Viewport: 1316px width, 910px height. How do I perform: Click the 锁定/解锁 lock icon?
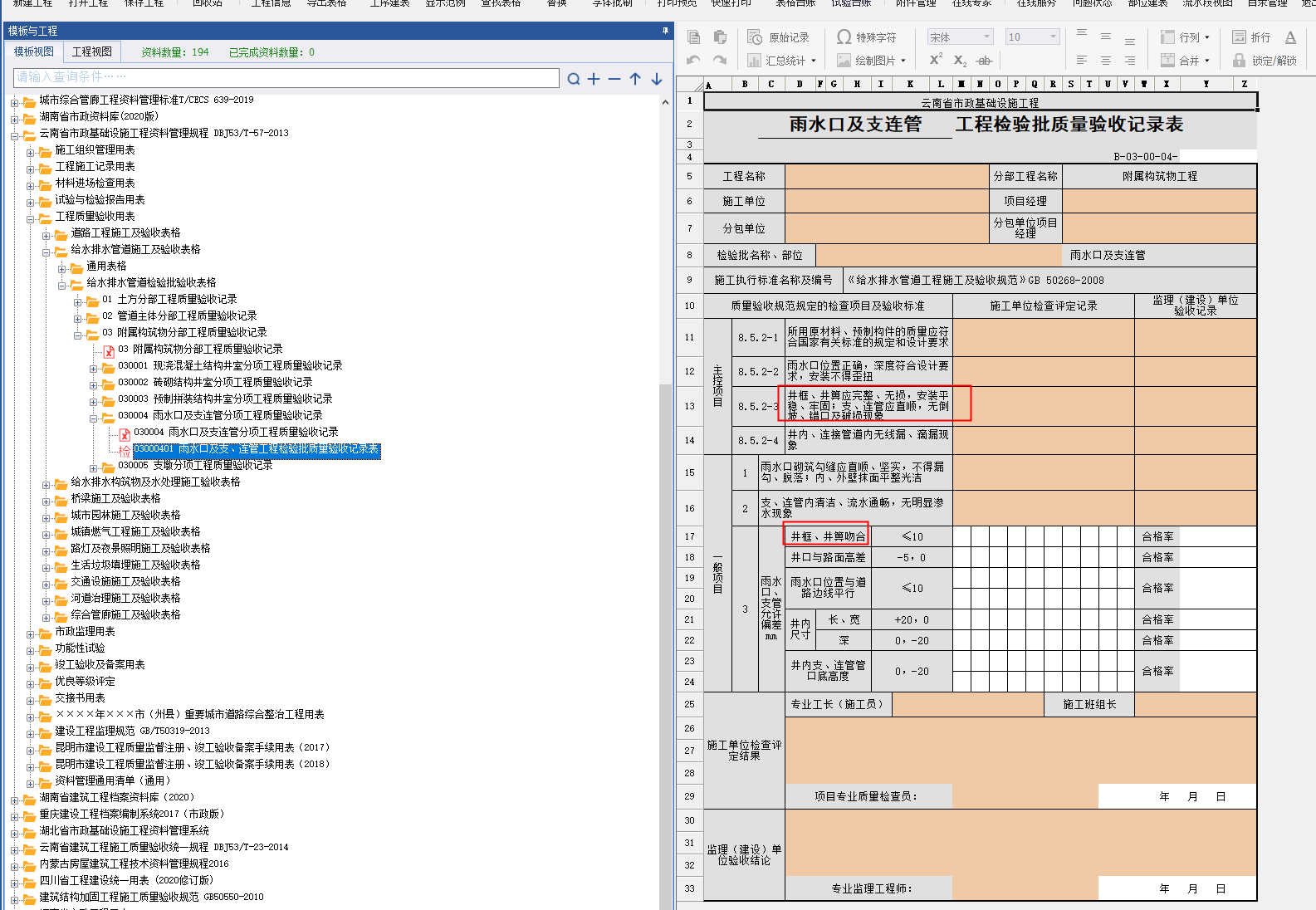1265,61
